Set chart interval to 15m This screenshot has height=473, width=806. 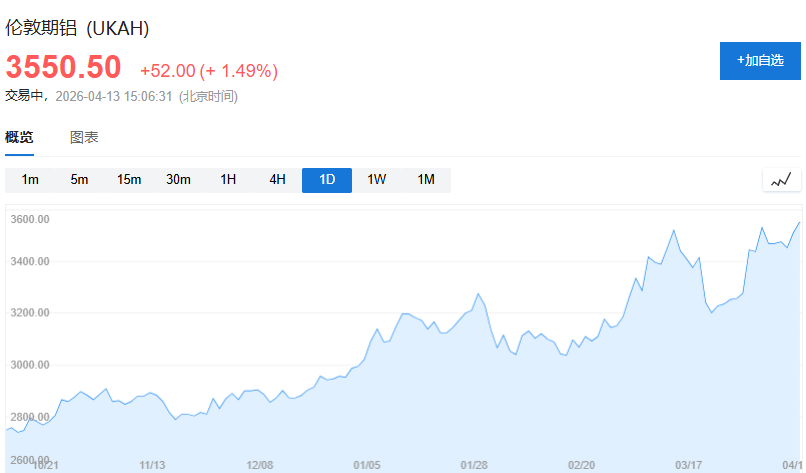tap(129, 180)
